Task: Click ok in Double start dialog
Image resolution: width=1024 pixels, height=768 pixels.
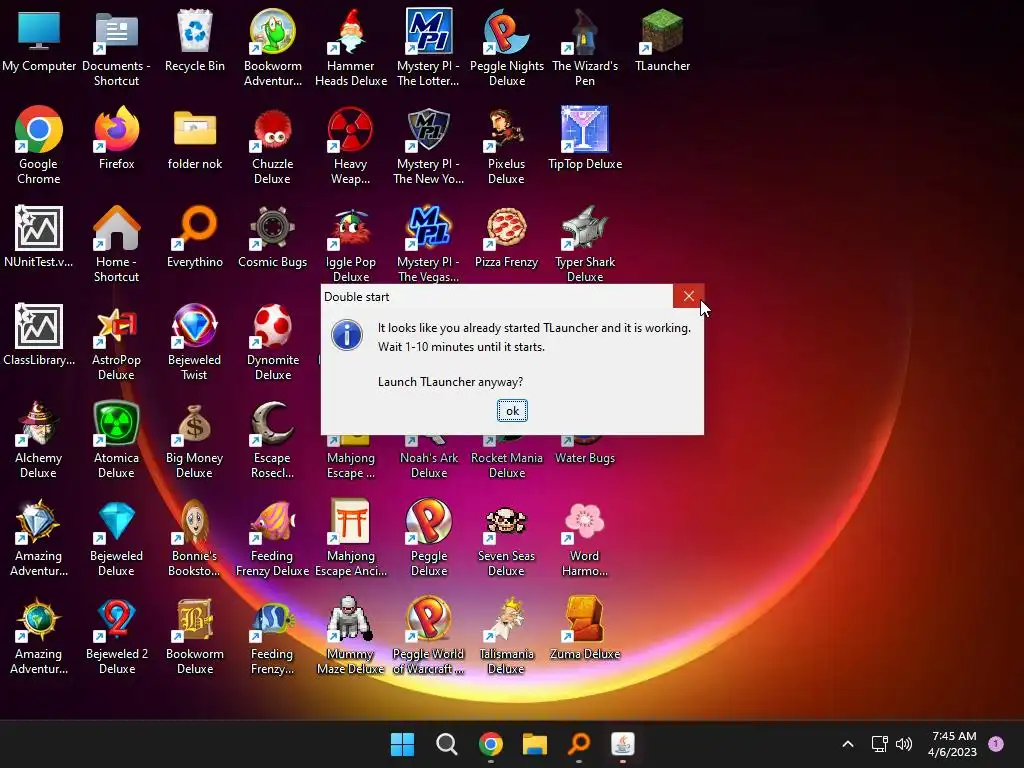Action: click(x=512, y=411)
